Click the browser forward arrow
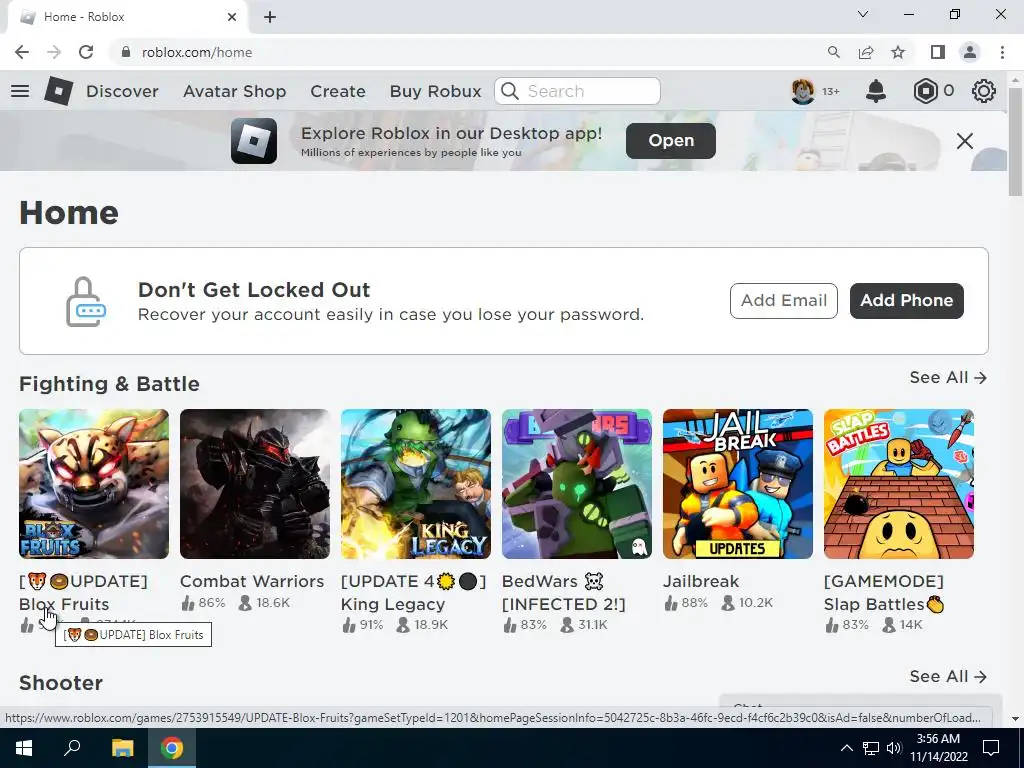This screenshot has width=1024, height=768. [x=54, y=52]
